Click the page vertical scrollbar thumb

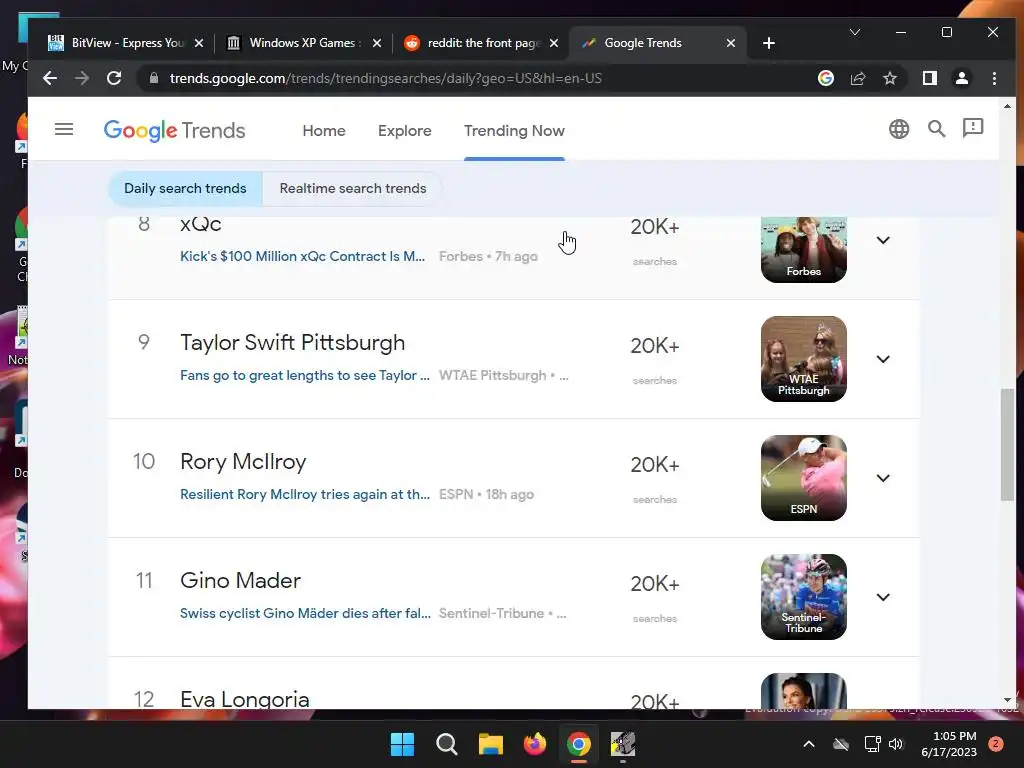1007,445
